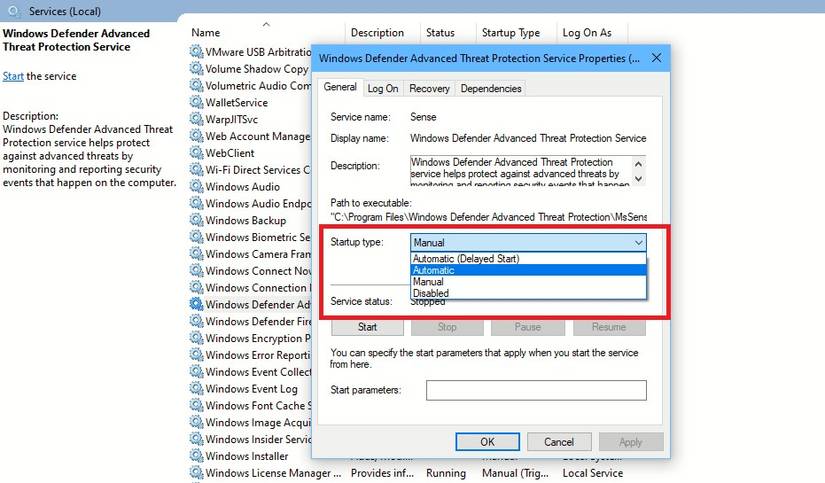The height and width of the screenshot is (483, 825).
Task: Select the Windows Audio row text
Action: pos(243,187)
